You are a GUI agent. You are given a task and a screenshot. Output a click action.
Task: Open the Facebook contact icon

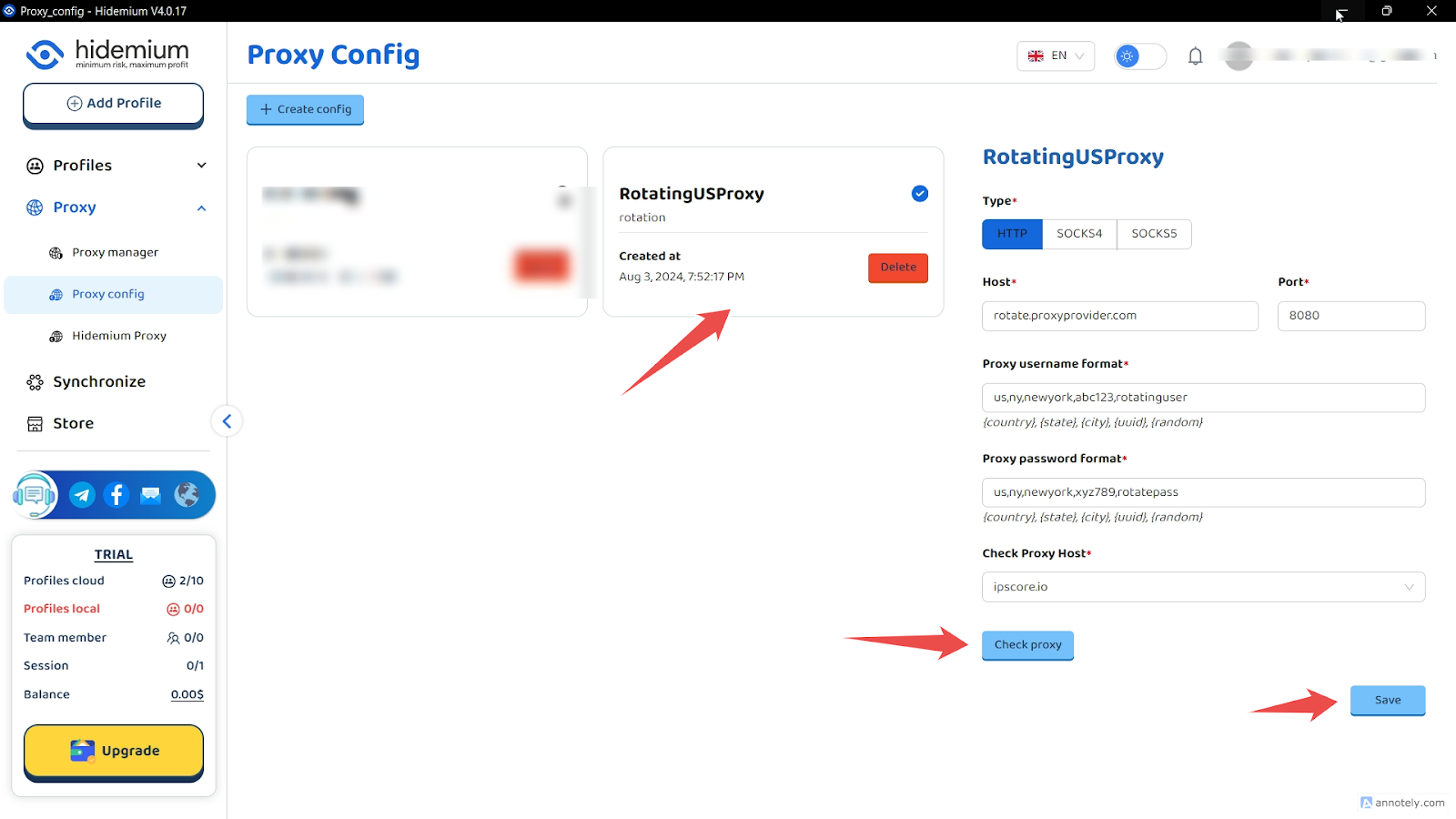coord(116,495)
